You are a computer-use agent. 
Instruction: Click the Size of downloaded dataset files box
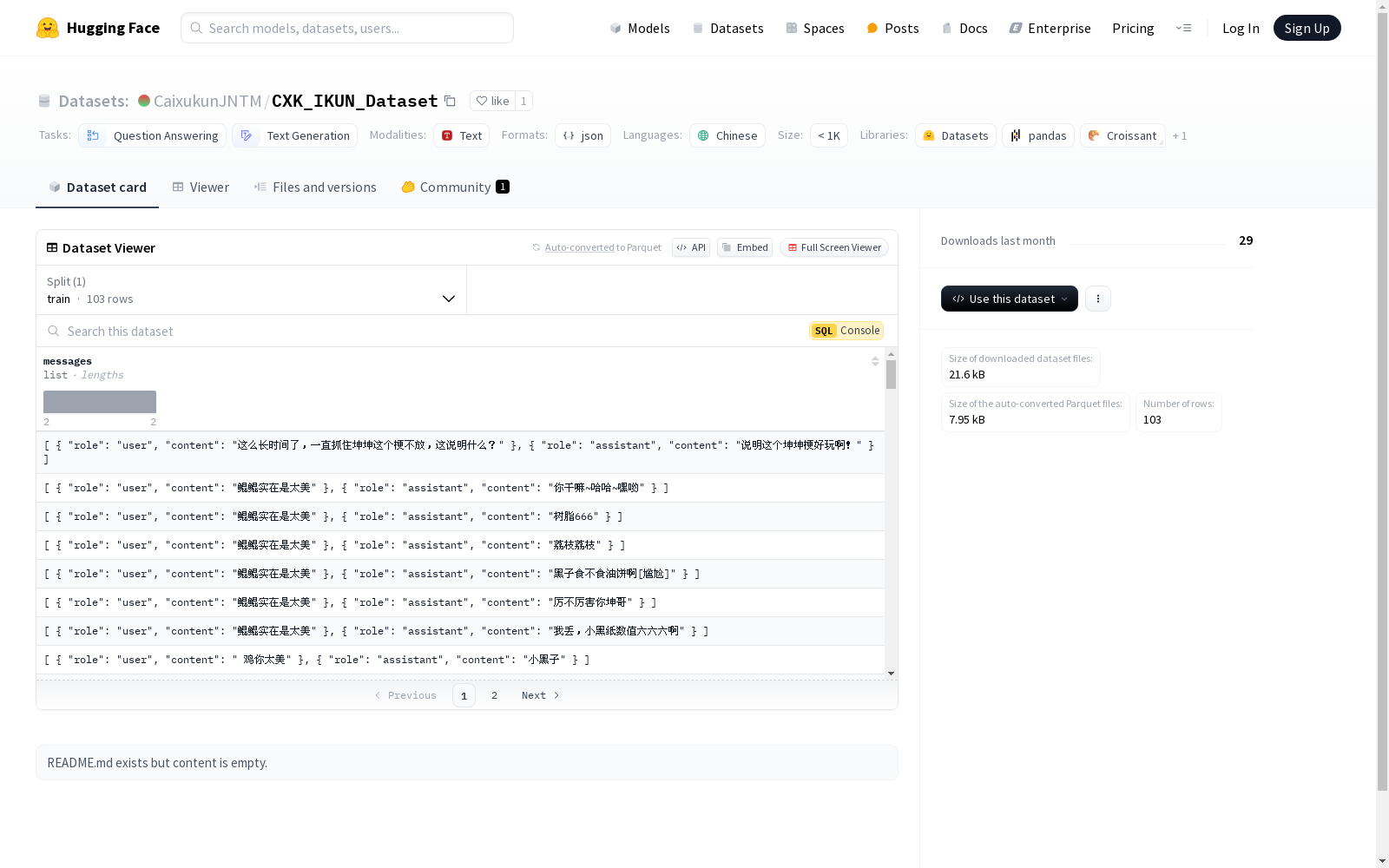point(1021,367)
